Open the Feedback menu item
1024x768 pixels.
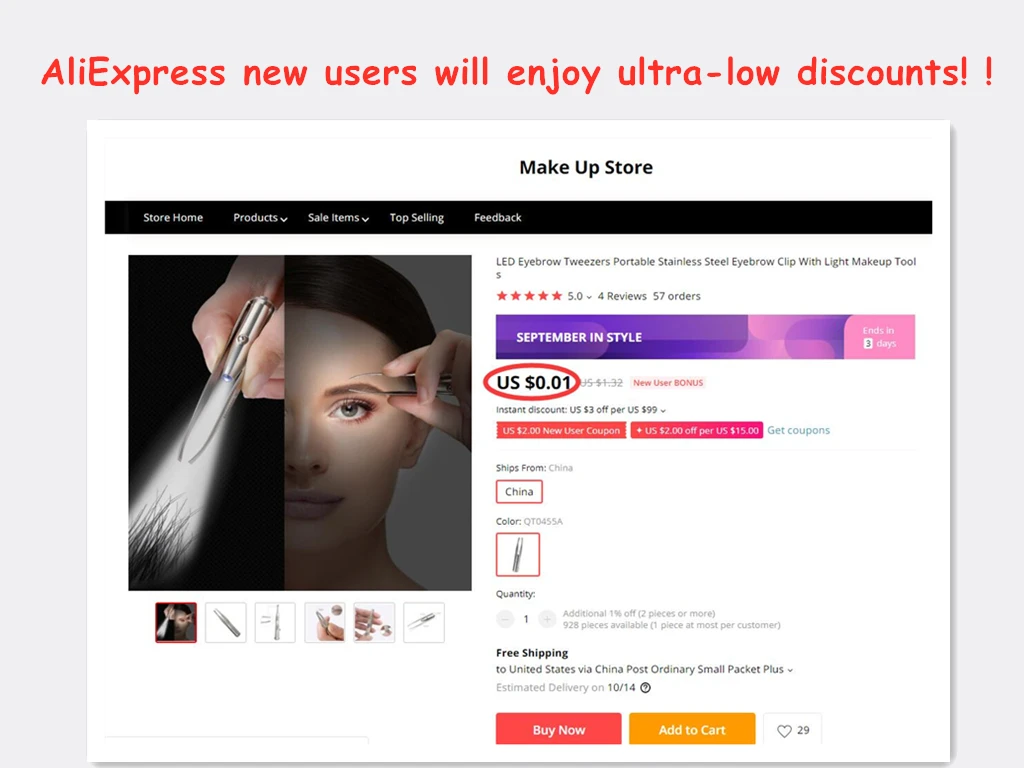(498, 217)
